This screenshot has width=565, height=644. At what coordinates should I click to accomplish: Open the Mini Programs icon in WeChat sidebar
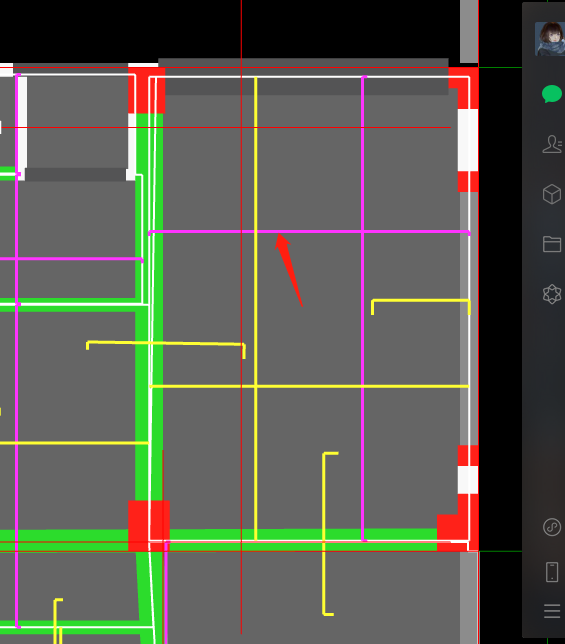[552, 527]
